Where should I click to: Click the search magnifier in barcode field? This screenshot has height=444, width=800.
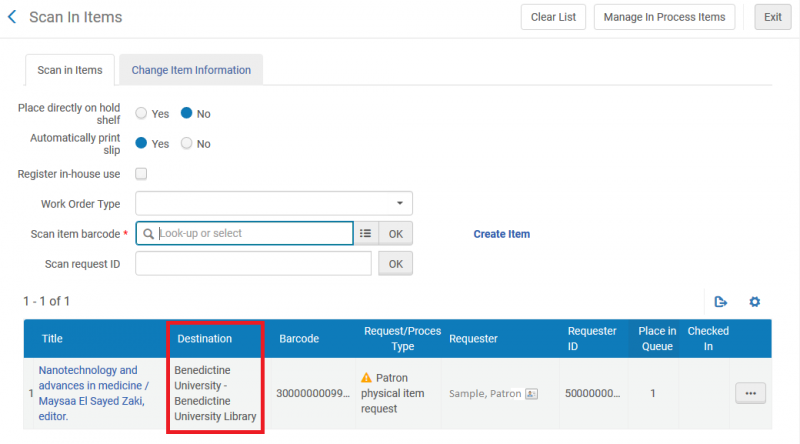point(149,234)
